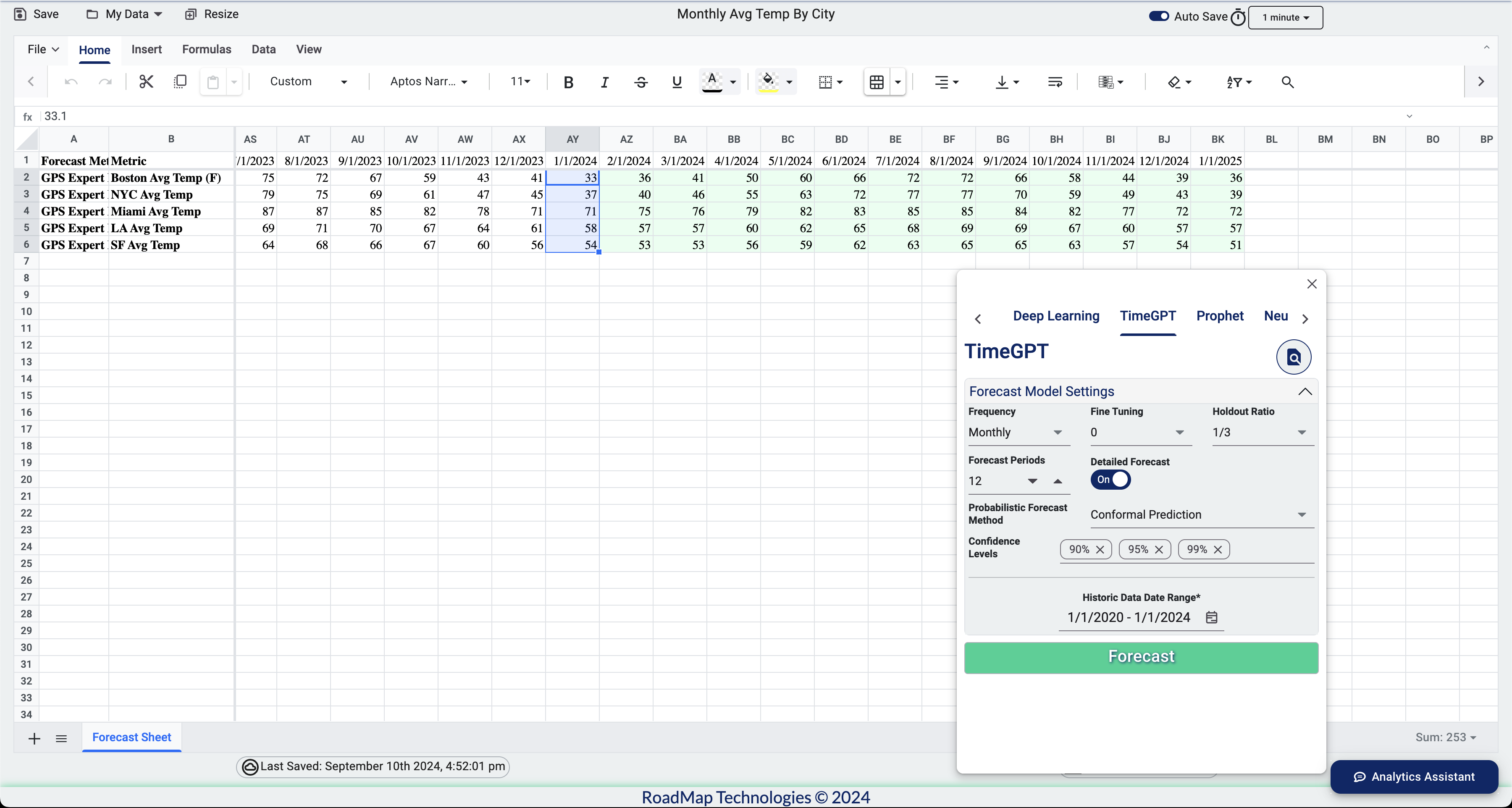Open the search magnifier tool

point(1287,82)
